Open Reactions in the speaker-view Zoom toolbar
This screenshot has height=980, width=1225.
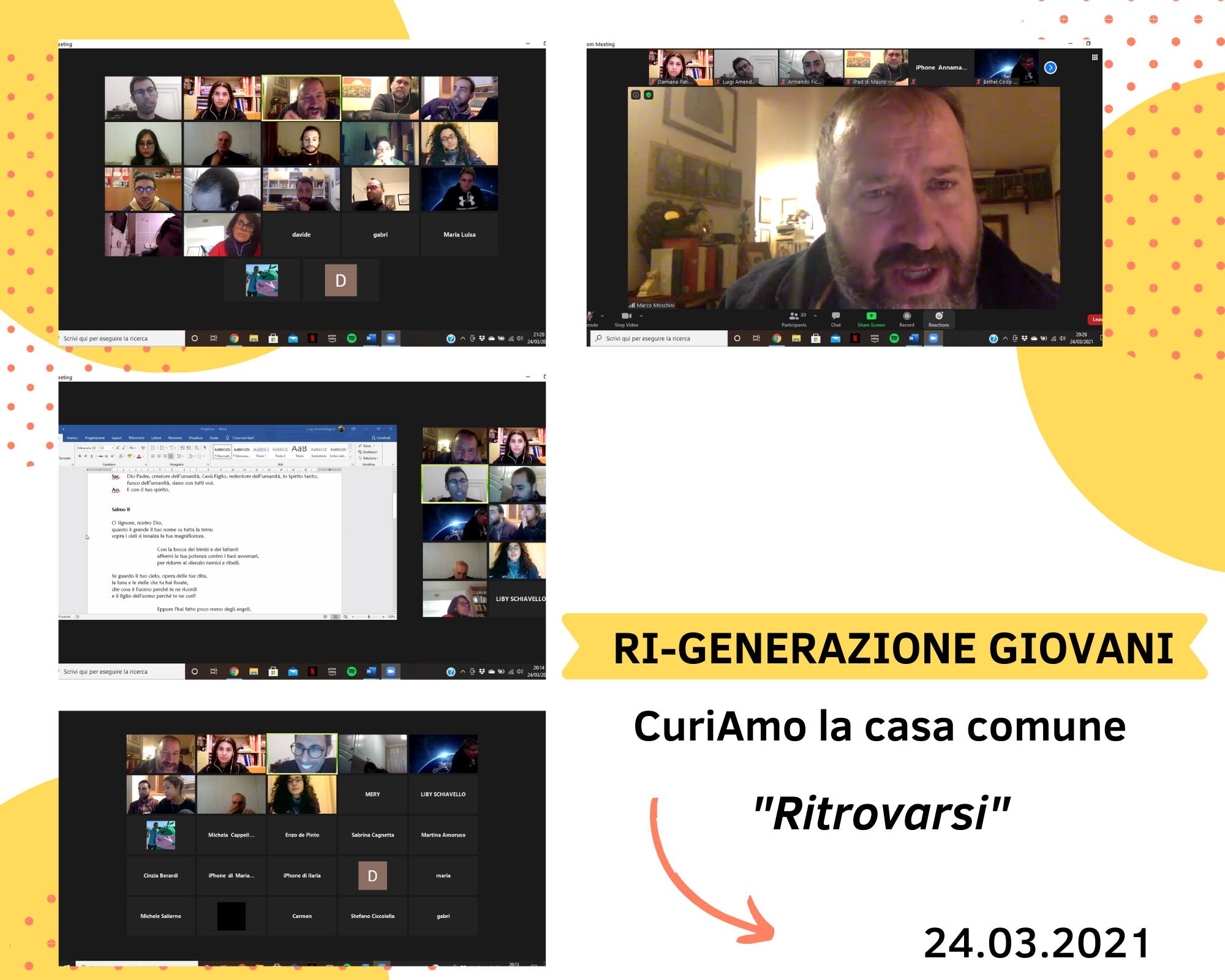(938, 319)
